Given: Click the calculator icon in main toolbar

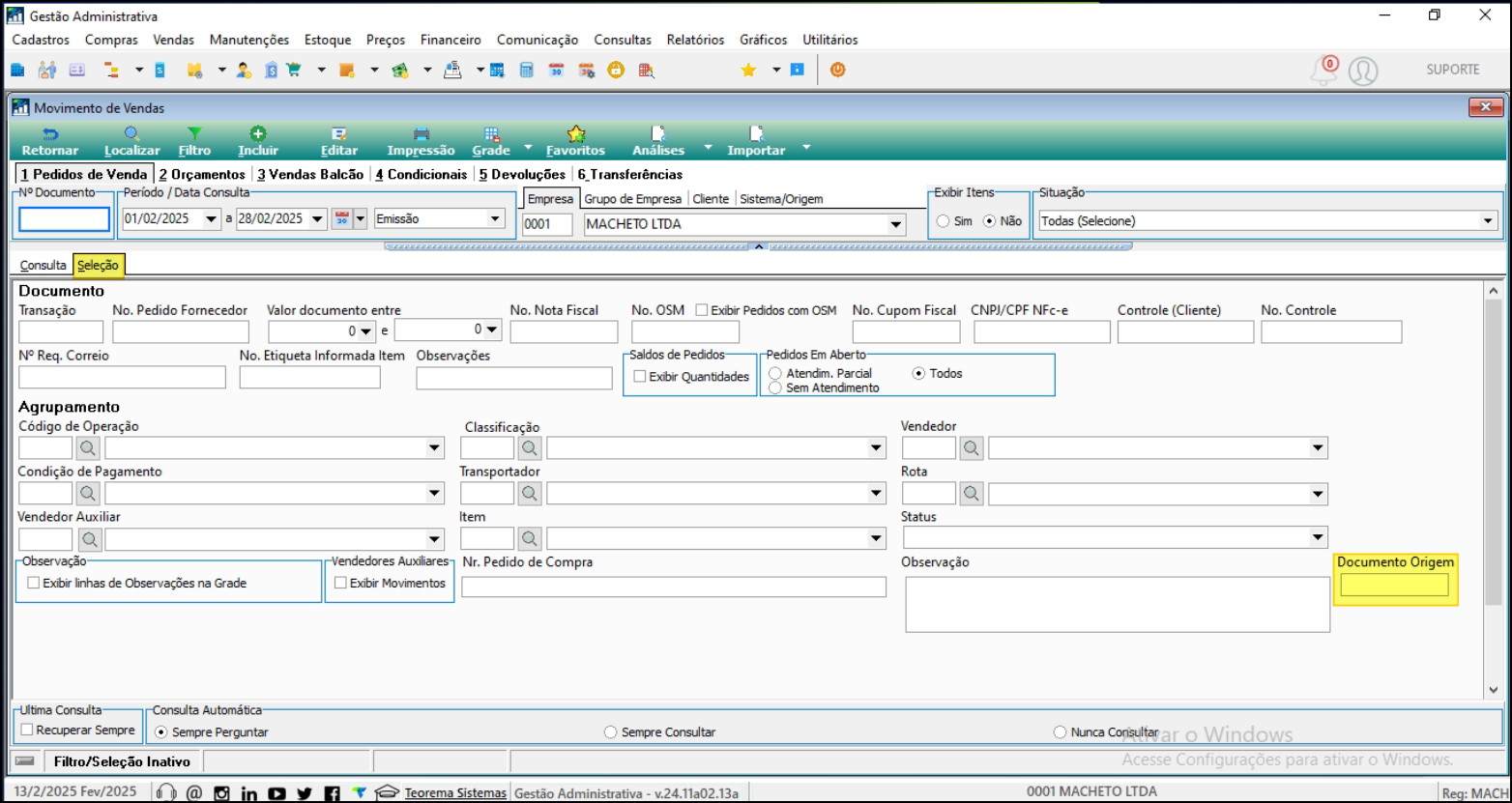Looking at the screenshot, I should 527,70.
